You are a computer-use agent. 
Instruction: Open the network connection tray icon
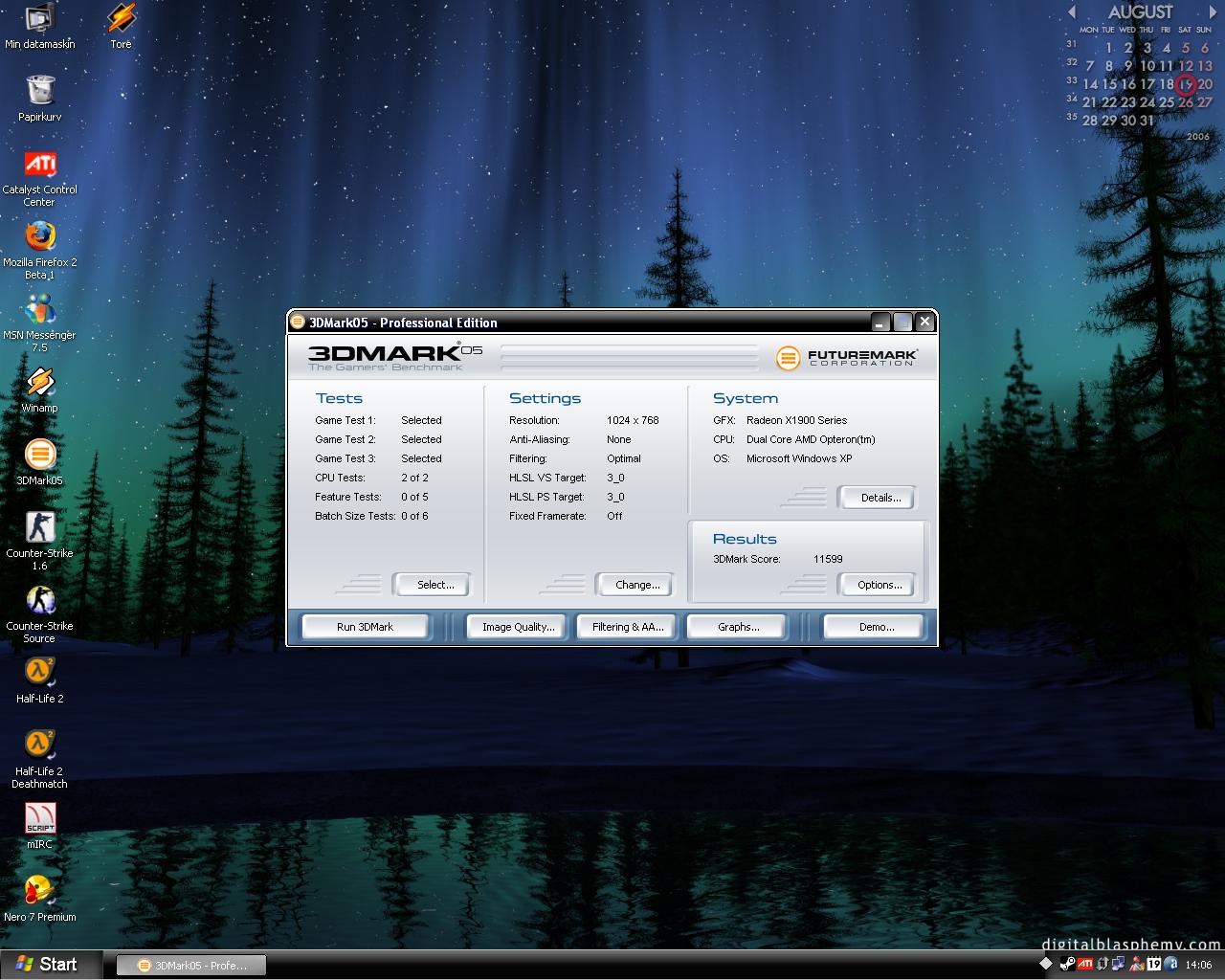[x=1119, y=964]
